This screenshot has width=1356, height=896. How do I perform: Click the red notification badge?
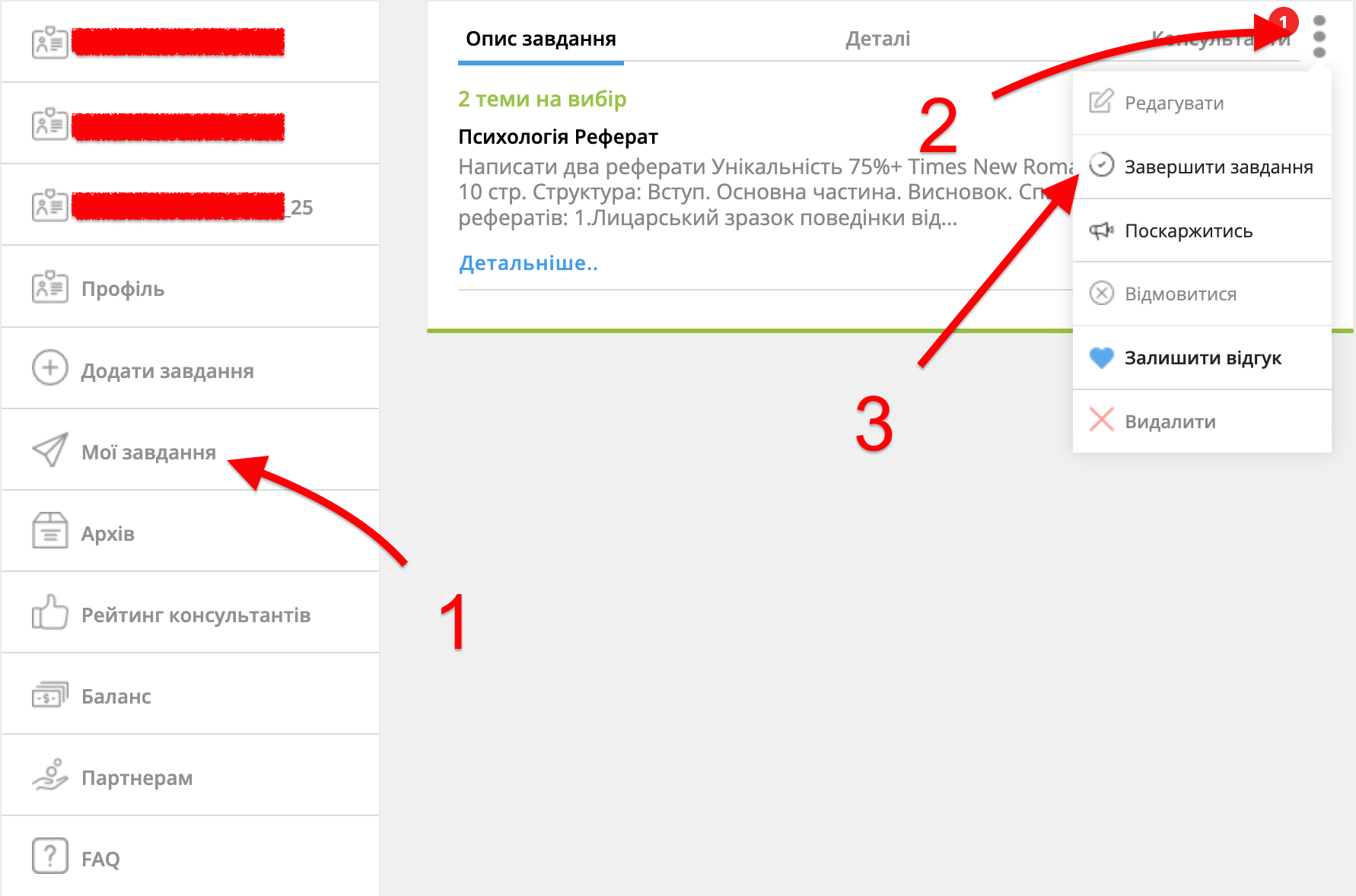tap(1283, 22)
